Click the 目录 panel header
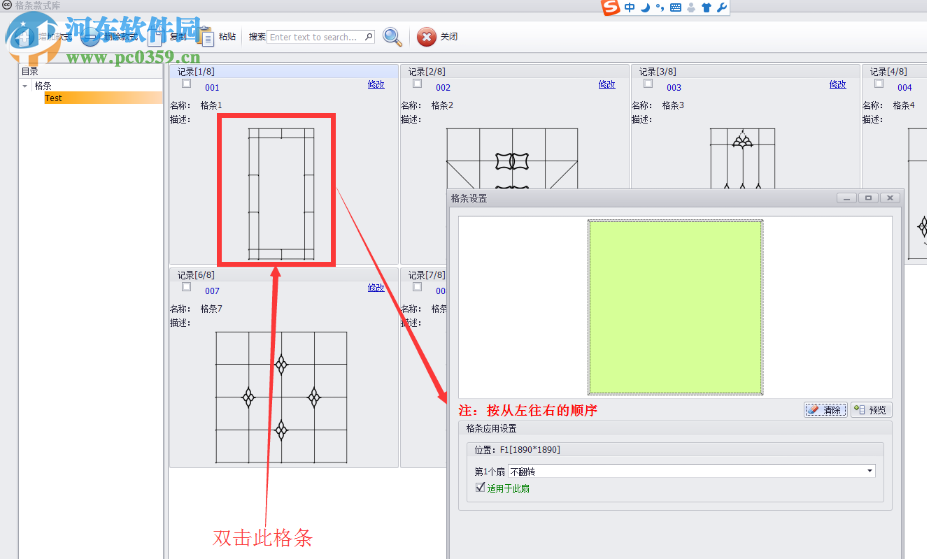This screenshot has height=559, width=927. (x=91, y=72)
